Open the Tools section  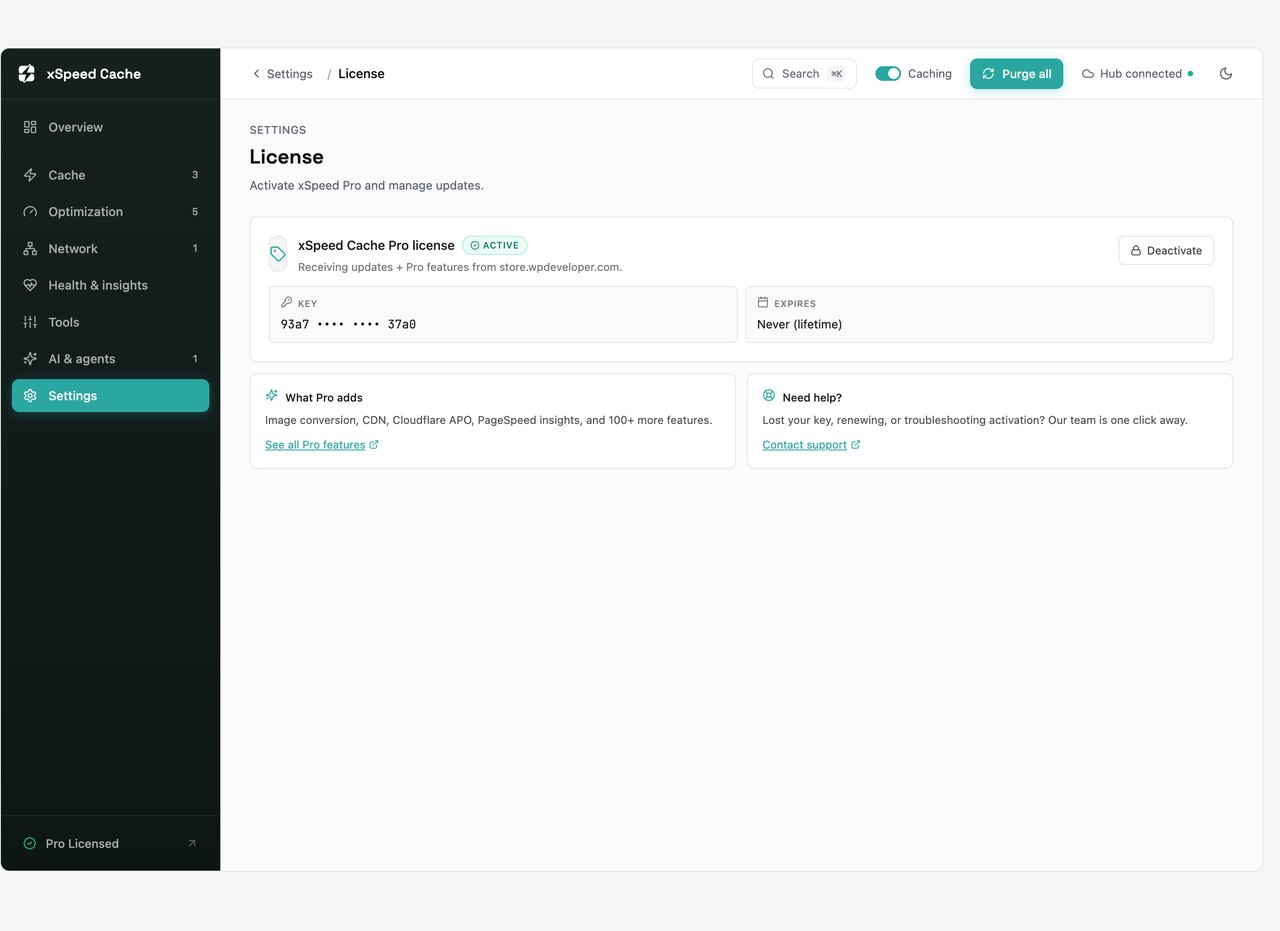(x=110, y=322)
